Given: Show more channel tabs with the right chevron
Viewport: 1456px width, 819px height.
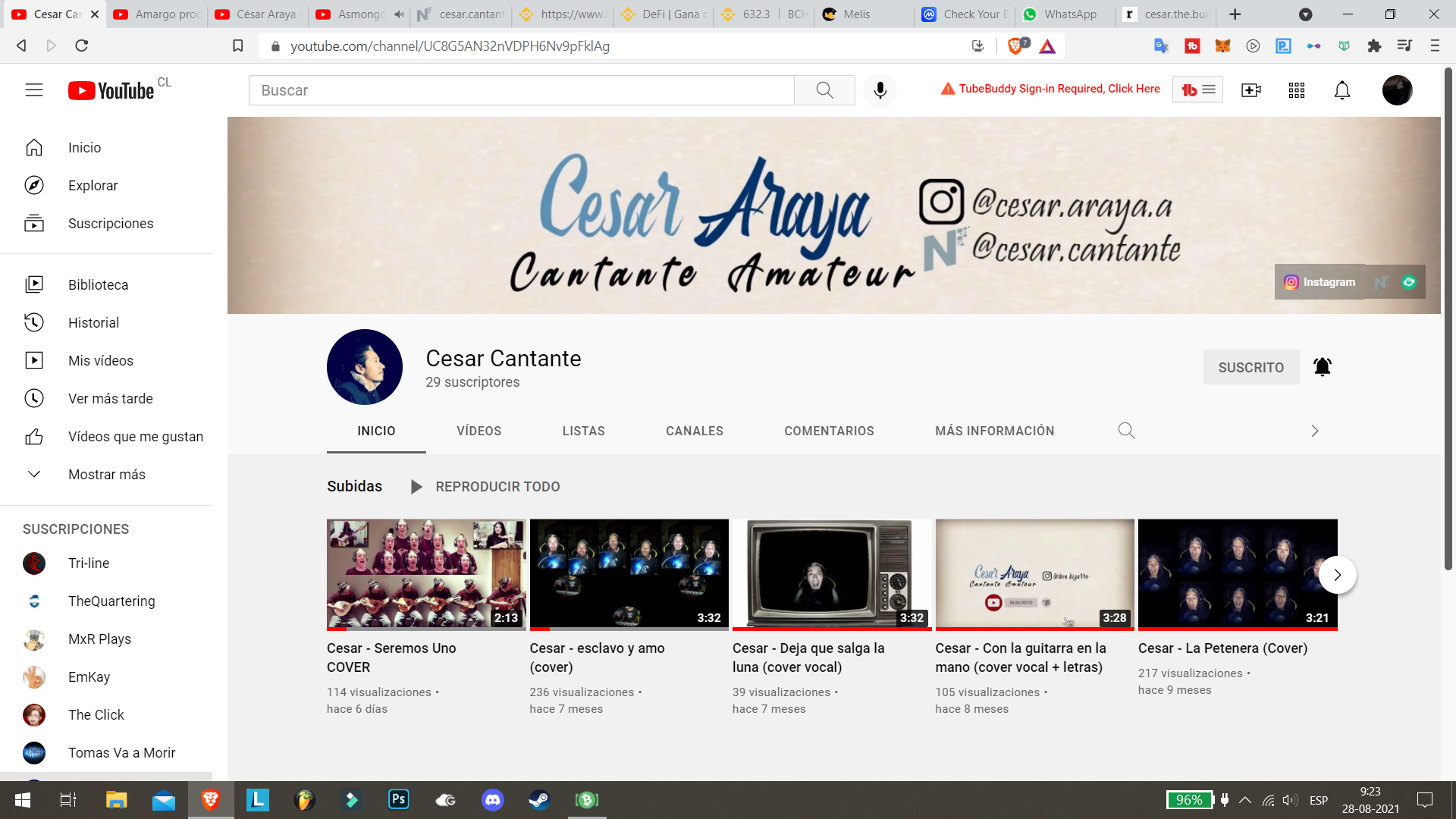Looking at the screenshot, I should (x=1315, y=431).
